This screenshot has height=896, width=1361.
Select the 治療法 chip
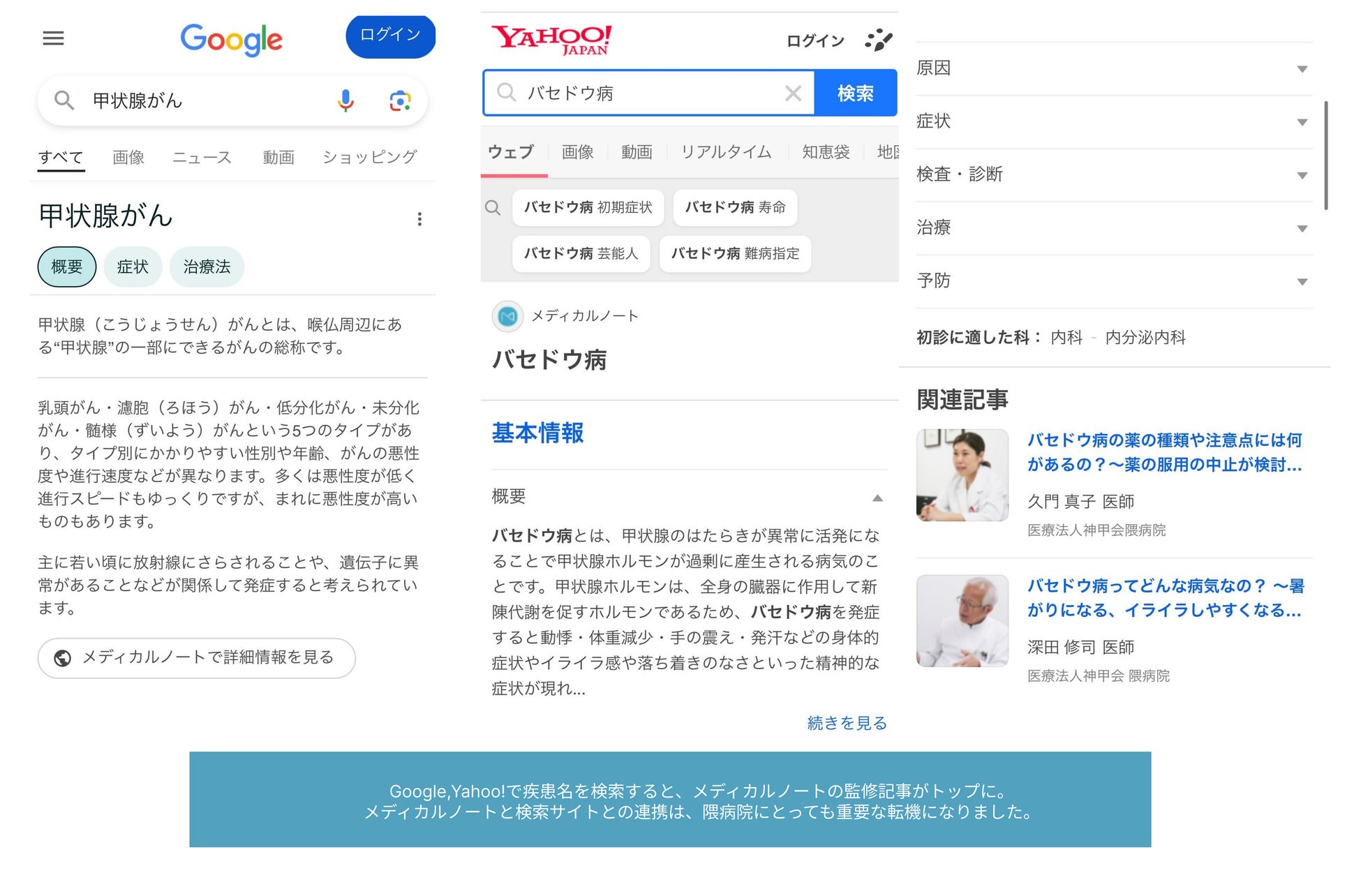(x=207, y=267)
